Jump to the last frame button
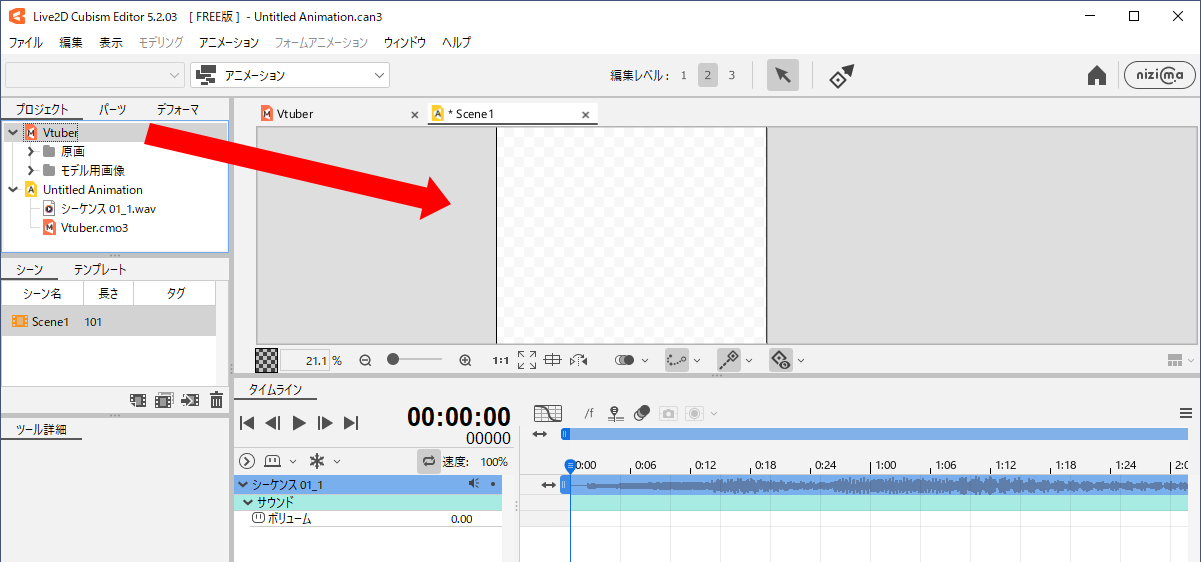1201x562 pixels. click(351, 423)
